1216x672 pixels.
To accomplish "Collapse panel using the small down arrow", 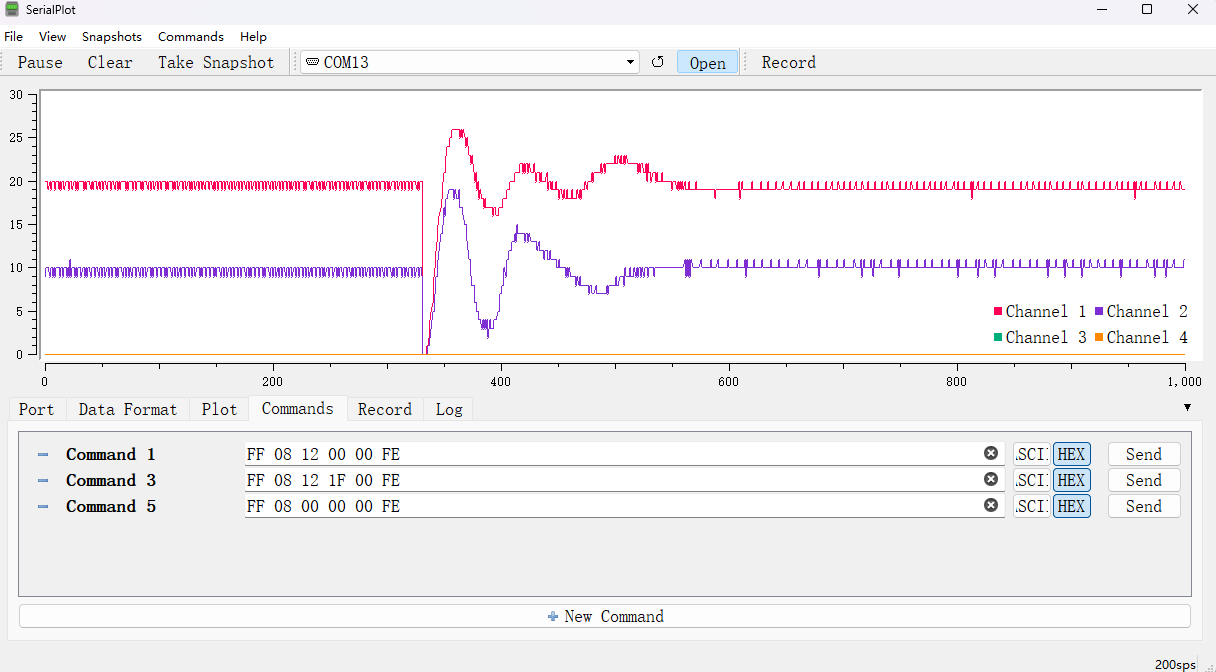I will 1187,407.
